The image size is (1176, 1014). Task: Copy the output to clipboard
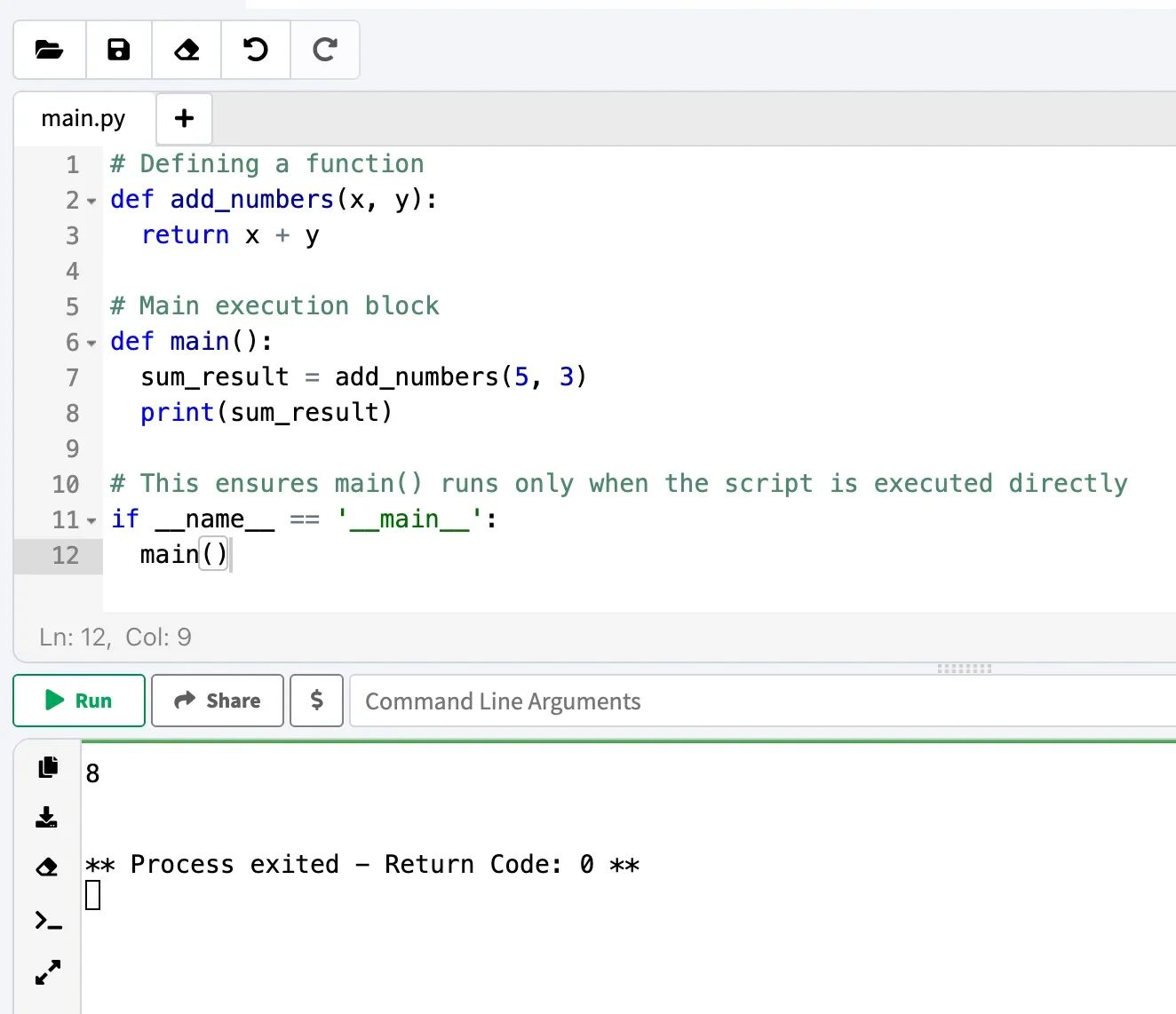[x=48, y=767]
